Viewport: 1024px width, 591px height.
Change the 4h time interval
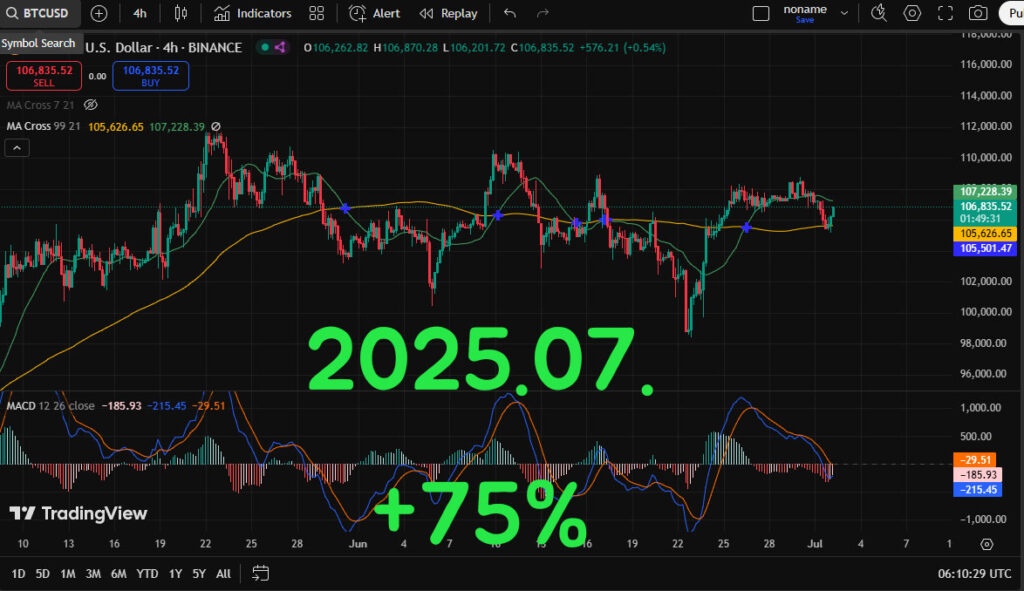pos(140,13)
